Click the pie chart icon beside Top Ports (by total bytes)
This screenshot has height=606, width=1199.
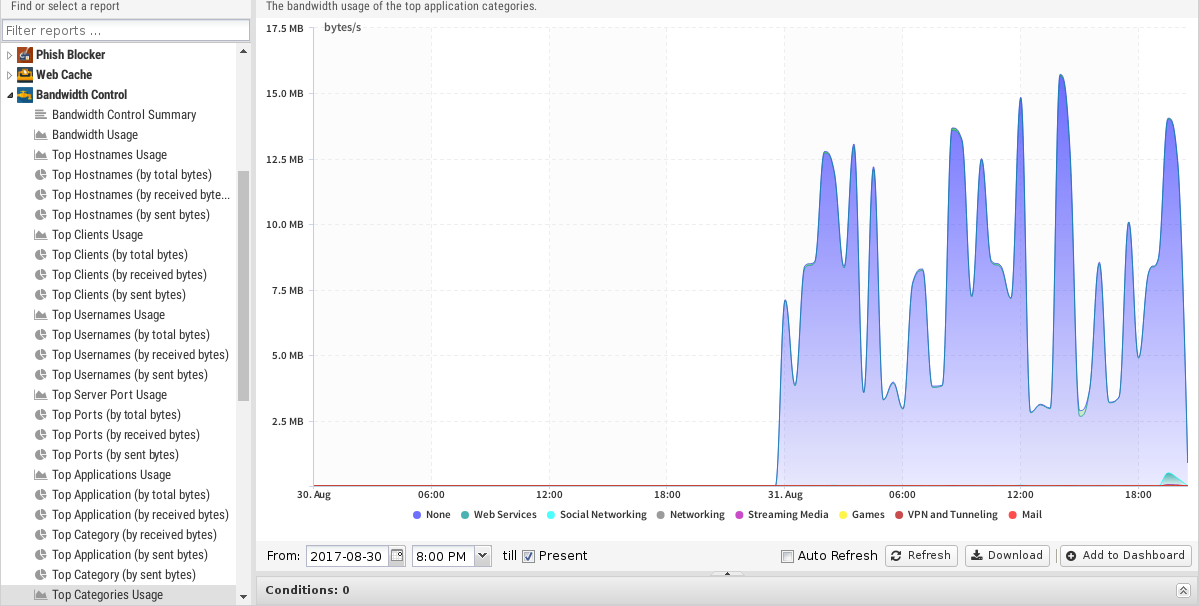pos(41,415)
